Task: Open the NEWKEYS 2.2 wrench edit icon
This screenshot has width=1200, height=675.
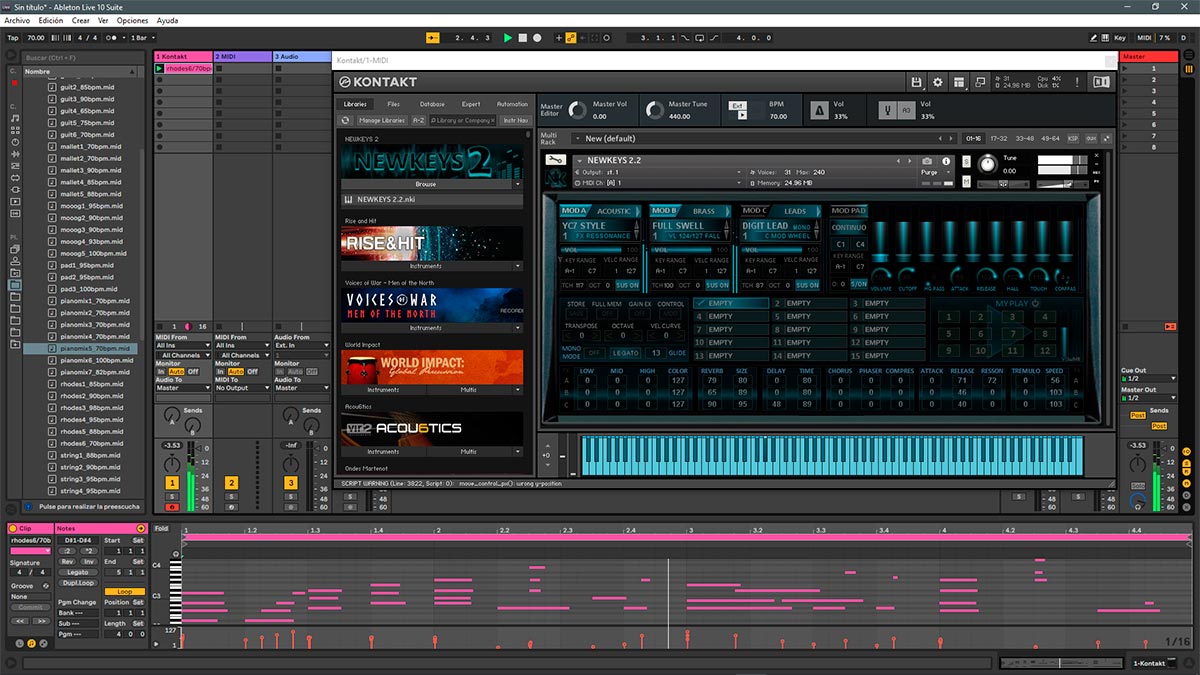Action: [557, 160]
